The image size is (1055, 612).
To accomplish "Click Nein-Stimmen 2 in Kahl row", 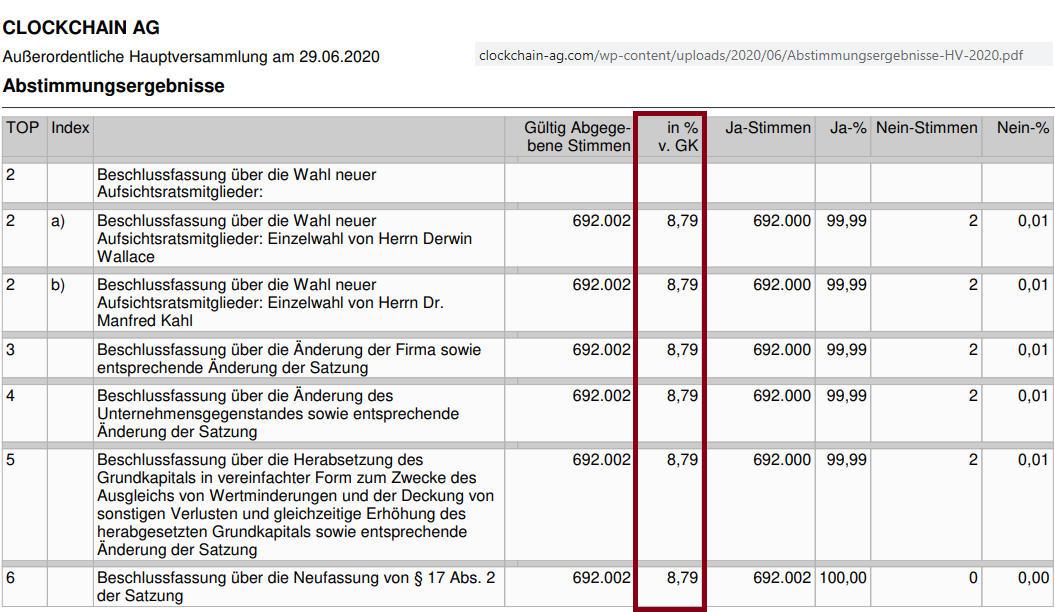I will (973, 284).
